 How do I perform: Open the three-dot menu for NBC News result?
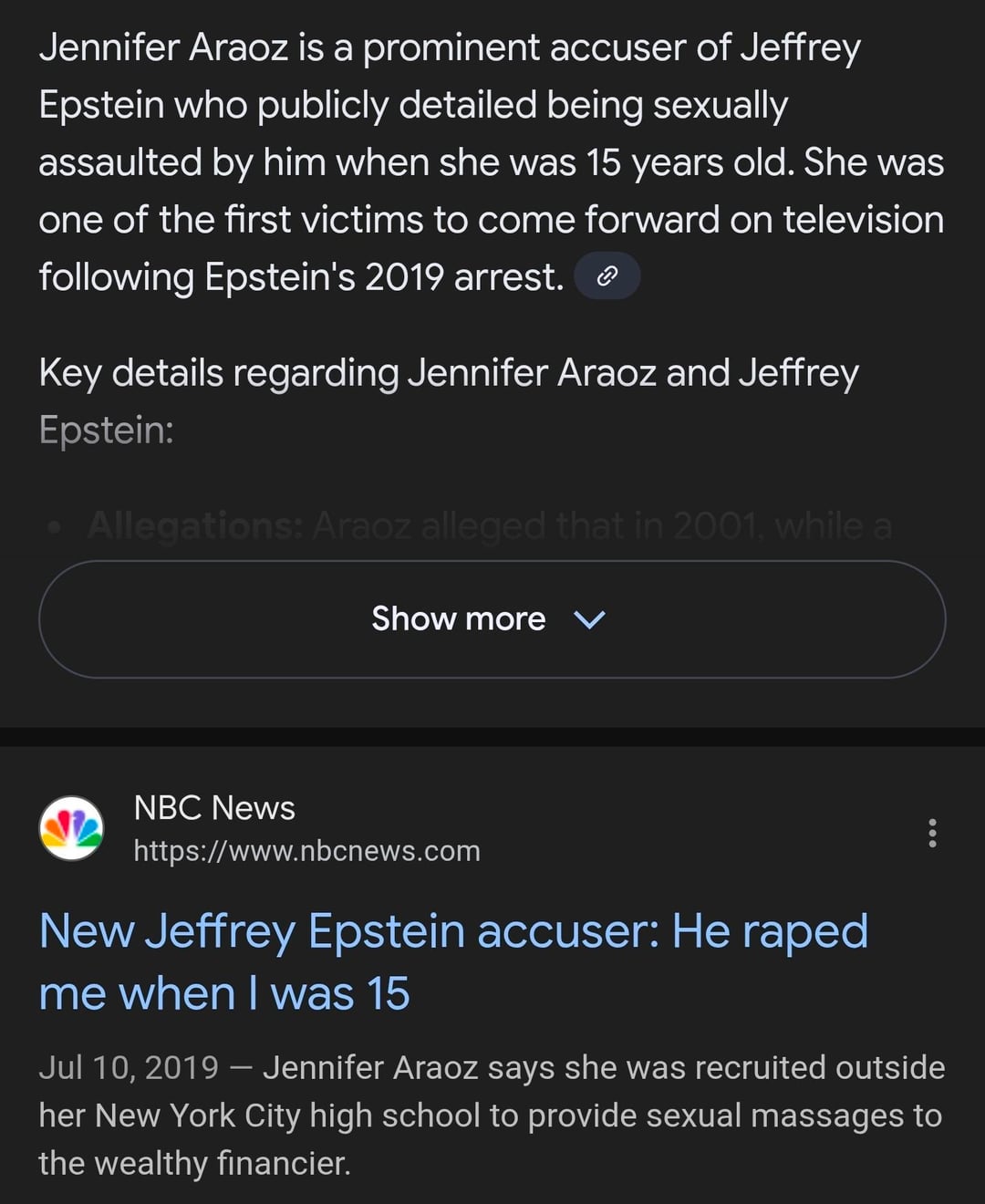931,832
